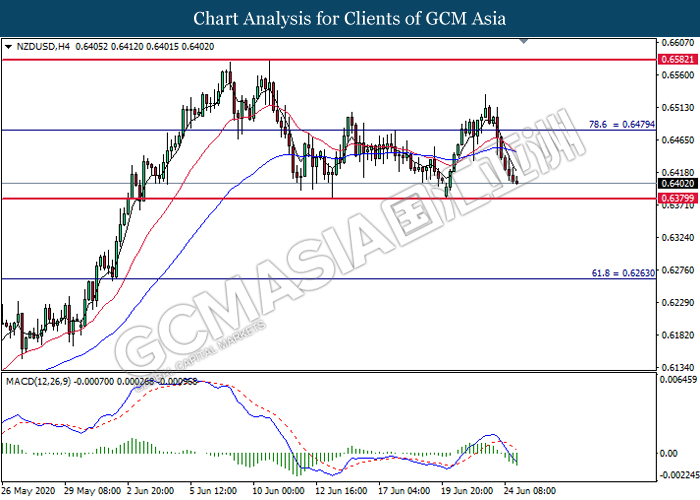Viewport: 700px width, 500px height.
Task: Click the 24 Jun 08:00 time label
Action: point(530,491)
